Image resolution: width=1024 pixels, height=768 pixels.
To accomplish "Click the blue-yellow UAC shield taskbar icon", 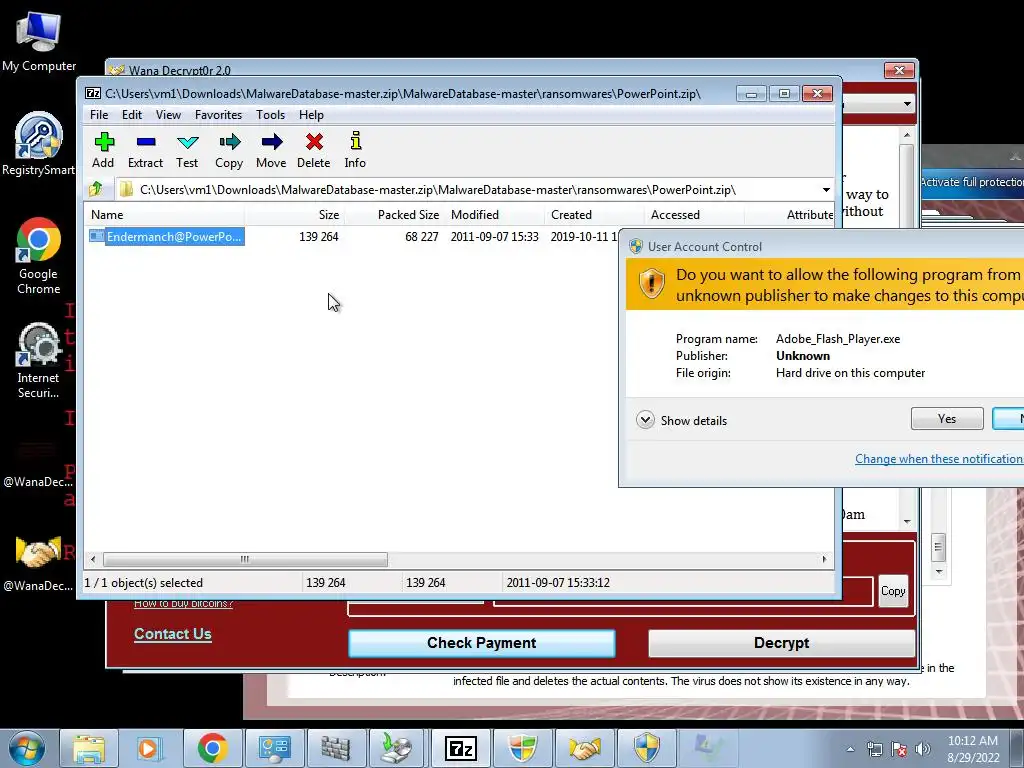I will 647,748.
